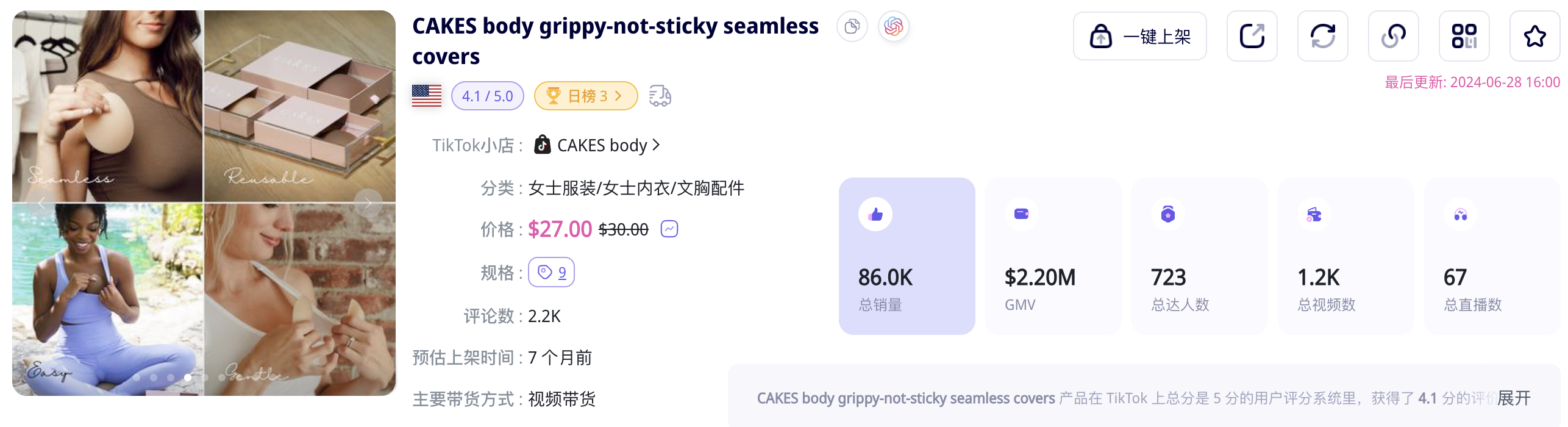Click the shipping truck icon

pos(660,96)
